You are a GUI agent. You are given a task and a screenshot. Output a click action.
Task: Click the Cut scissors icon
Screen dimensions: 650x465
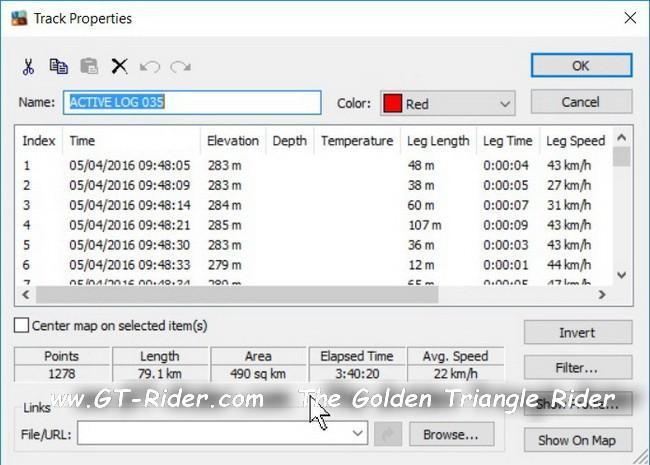[28, 66]
